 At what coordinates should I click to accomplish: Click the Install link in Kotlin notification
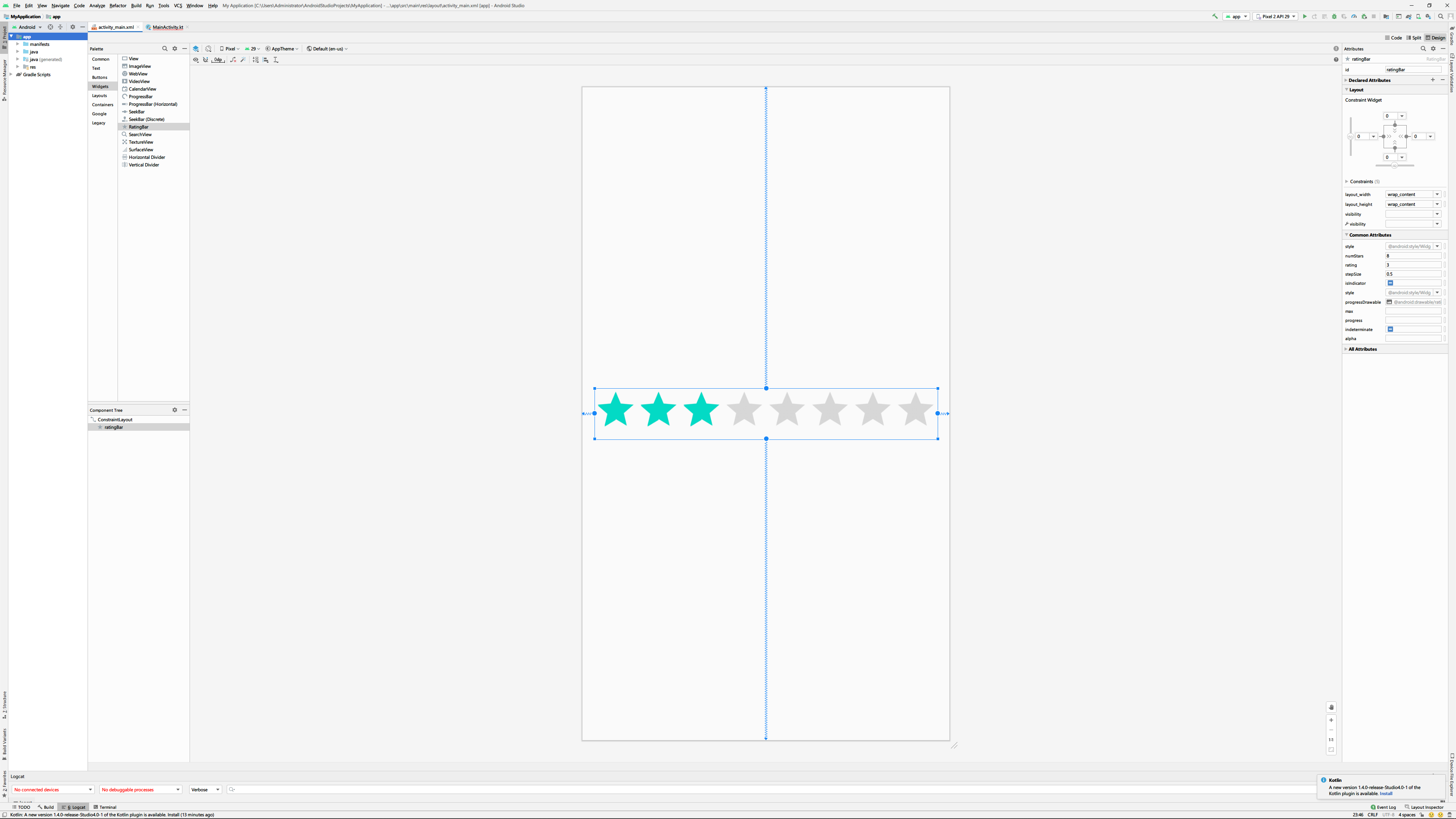pos(1385,794)
